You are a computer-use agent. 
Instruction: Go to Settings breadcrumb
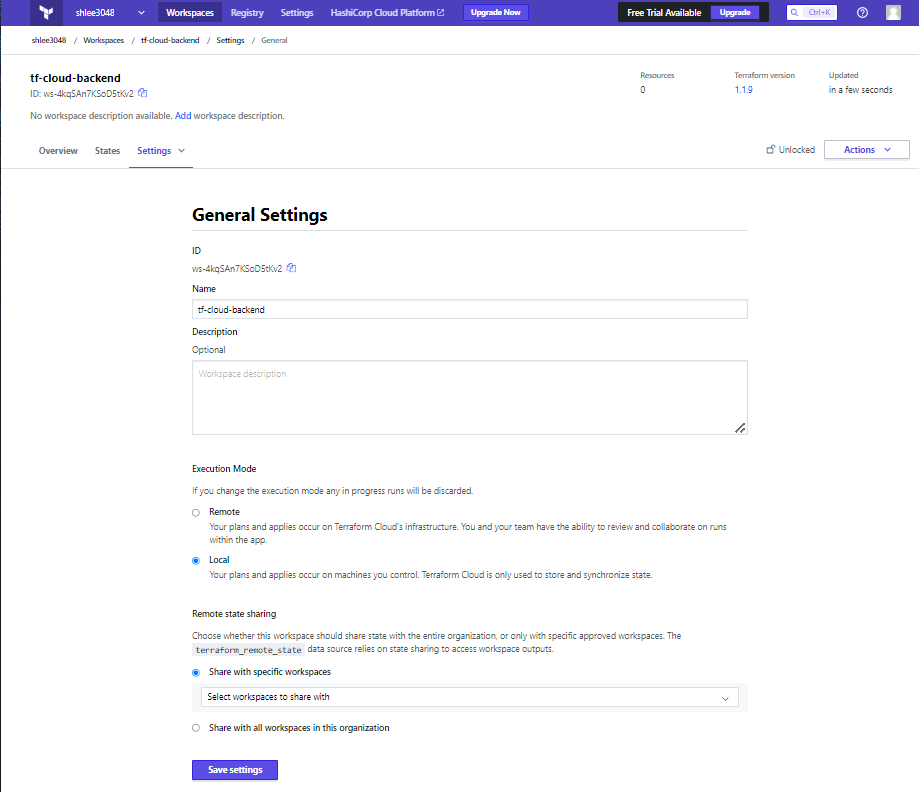pyautogui.click(x=230, y=40)
